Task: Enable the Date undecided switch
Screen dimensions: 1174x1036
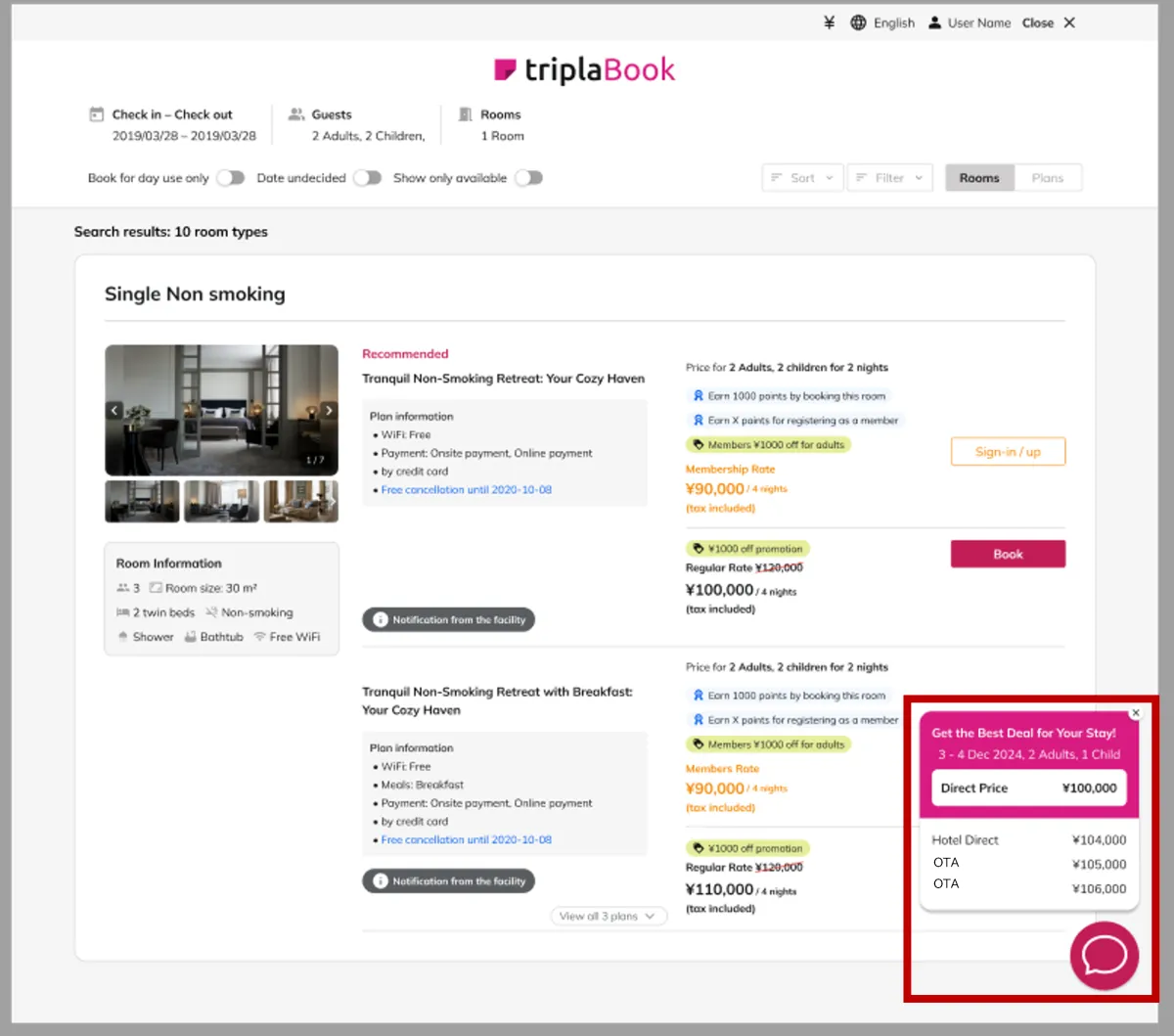Action: (x=367, y=178)
